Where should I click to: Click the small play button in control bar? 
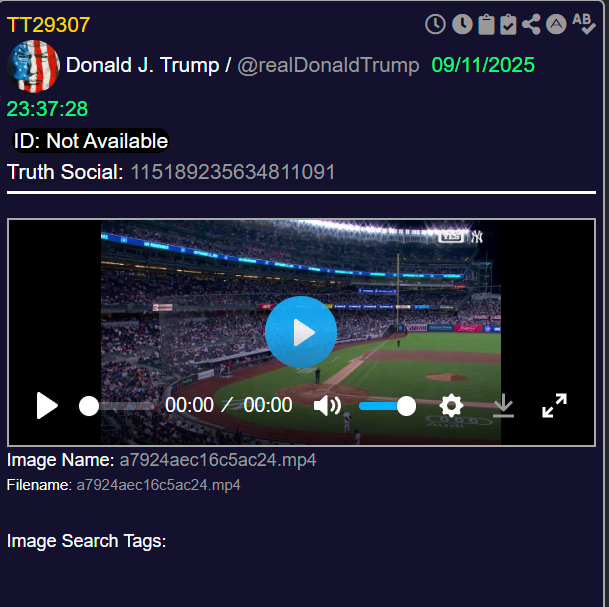click(47, 406)
